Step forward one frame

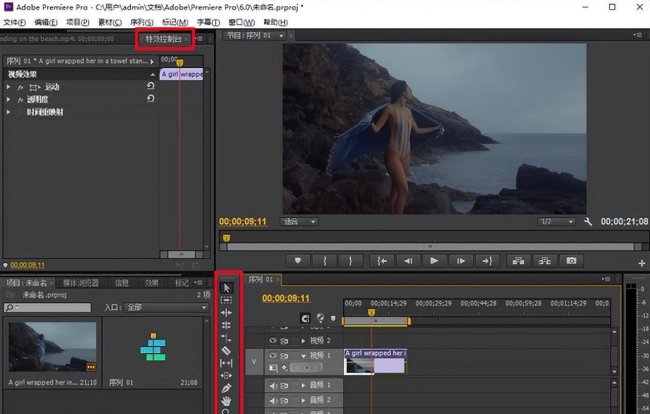click(461, 261)
